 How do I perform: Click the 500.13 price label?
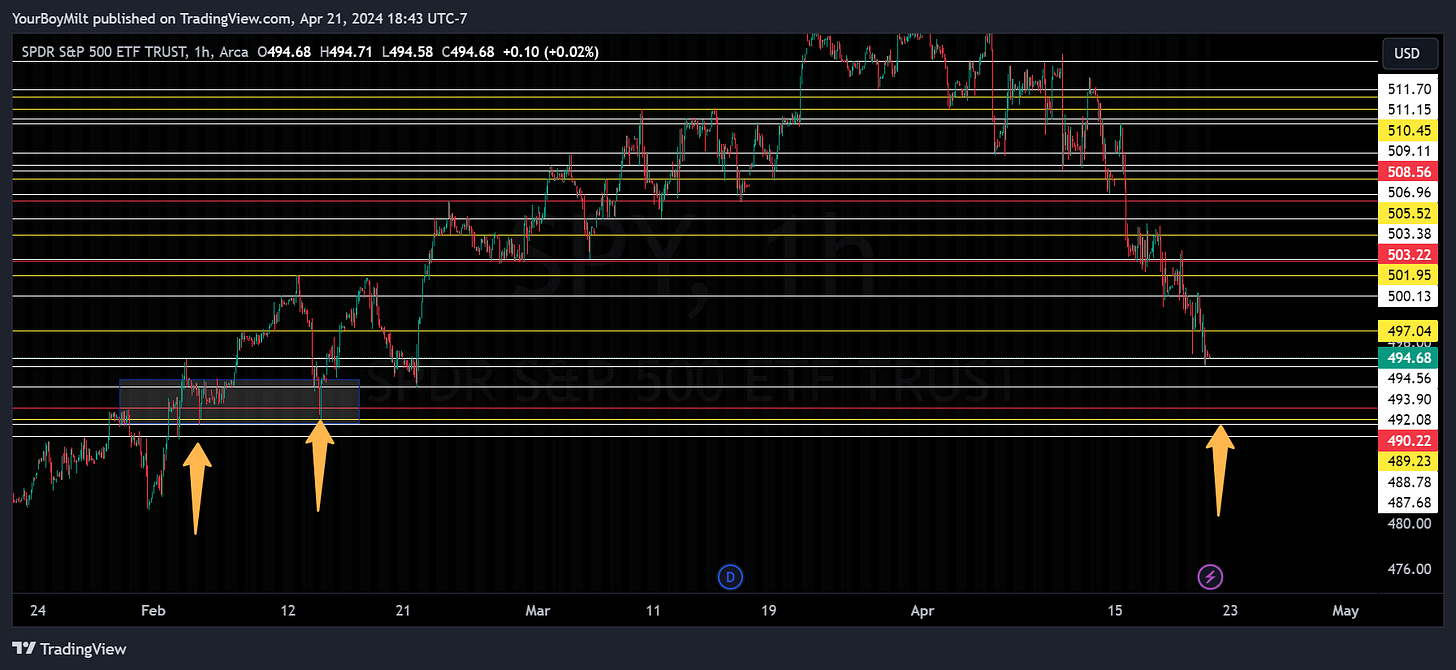[1410, 295]
